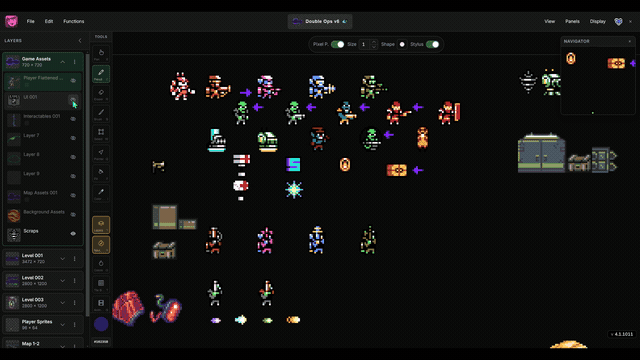Screen dimensions: 640x360
Task: Toggle visibility of Layer 7
Action: point(73,138)
